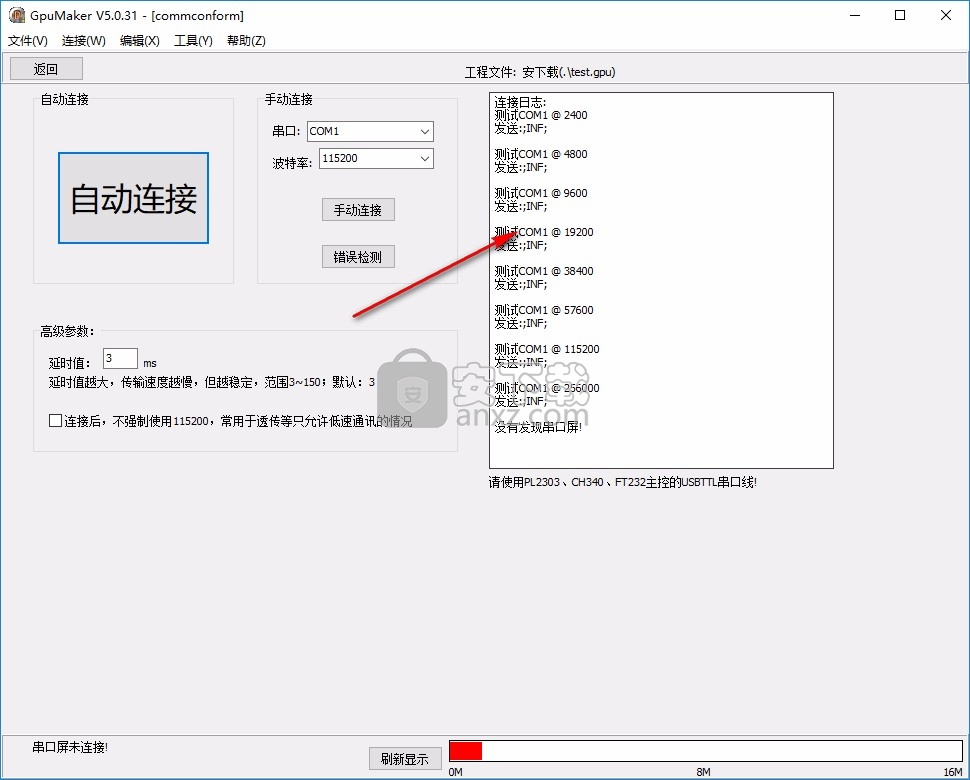Click the 16M marker label

pyautogui.click(x=953, y=772)
